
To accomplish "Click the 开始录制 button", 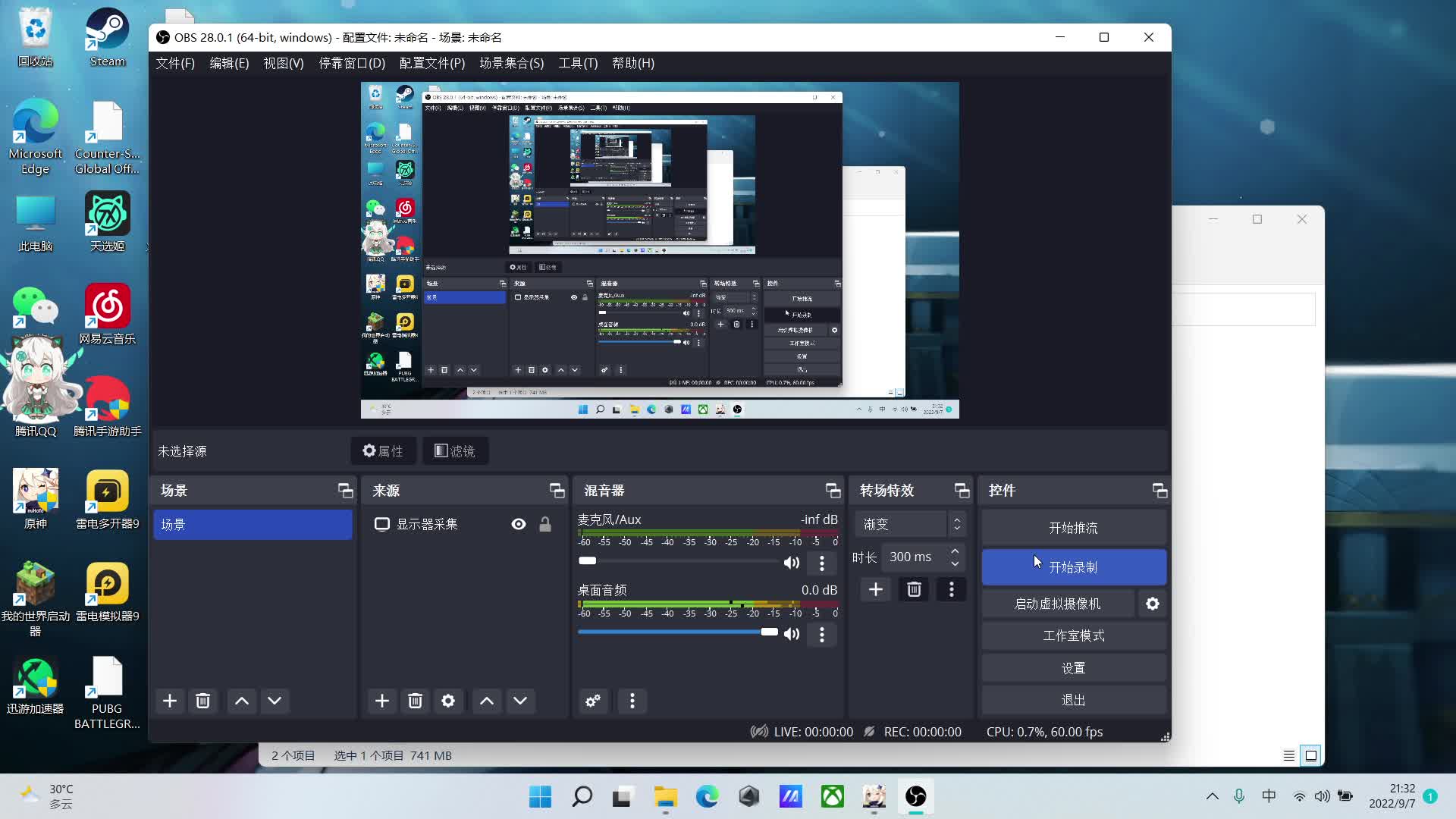I will (1073, 566).
